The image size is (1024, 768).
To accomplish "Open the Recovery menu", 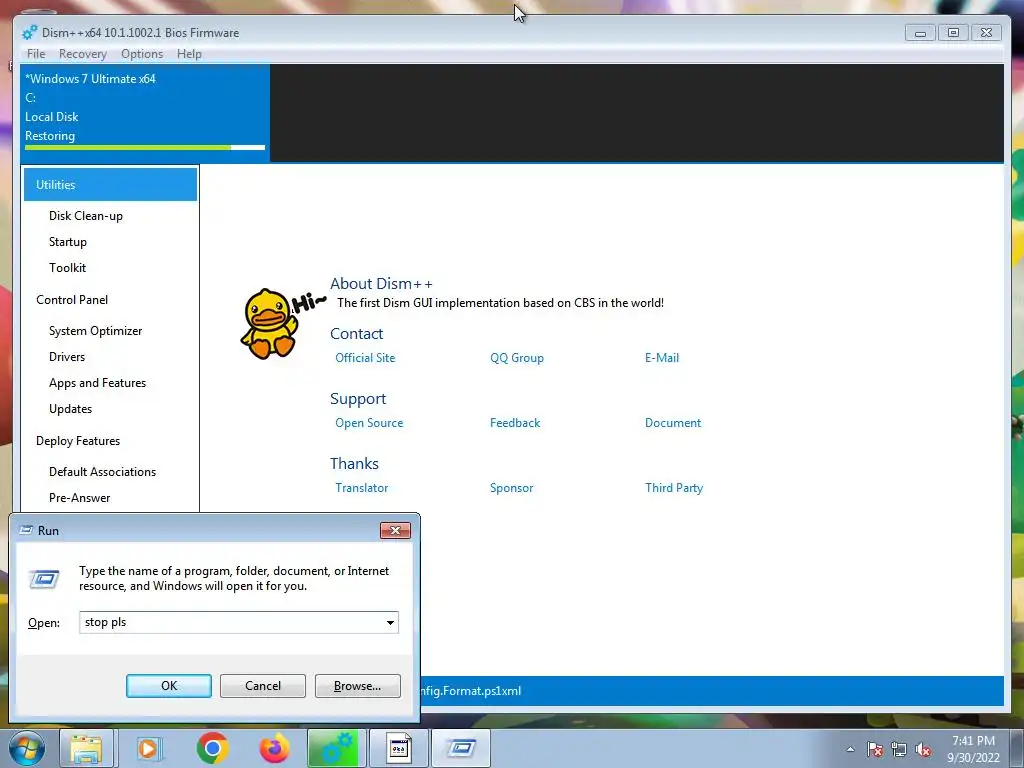I will (x=82, y=54).
